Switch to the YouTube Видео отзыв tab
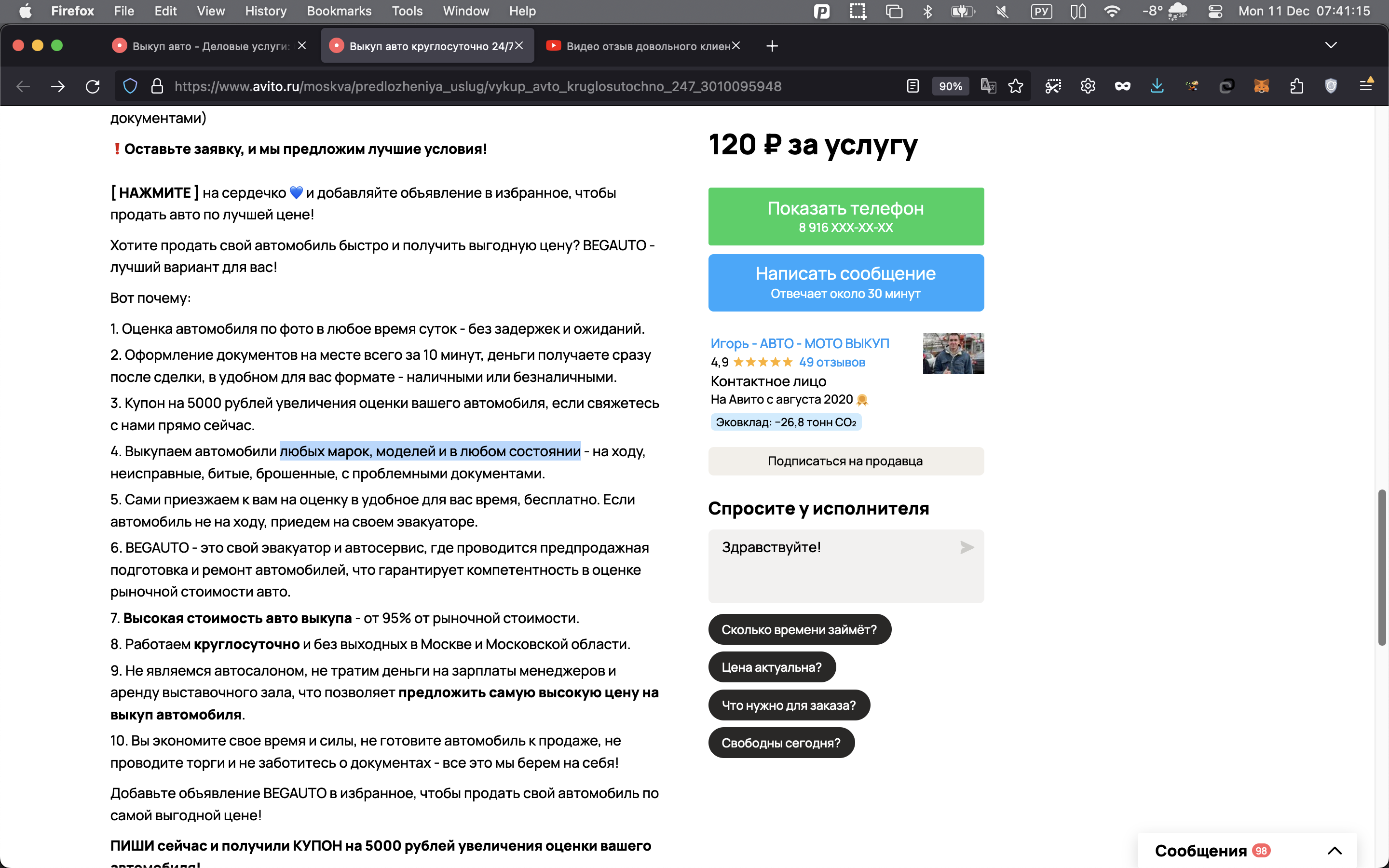This screenshot has height=868, width=1389. 643,46
